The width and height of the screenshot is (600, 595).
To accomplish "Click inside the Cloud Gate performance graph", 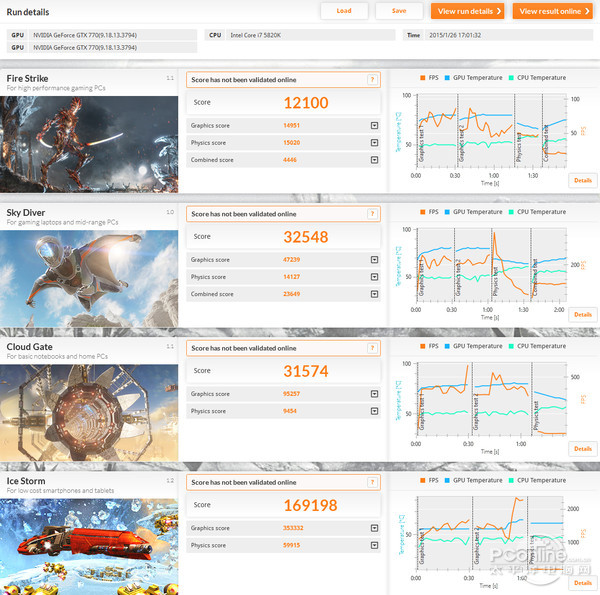I will coord(492,399).
